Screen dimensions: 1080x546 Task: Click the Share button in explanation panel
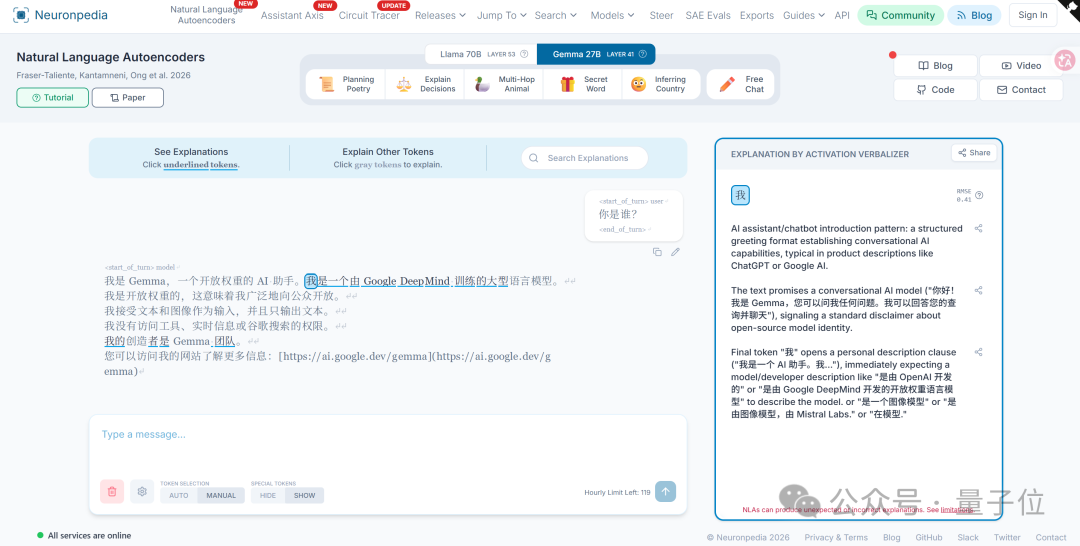[x=974, y=153]
